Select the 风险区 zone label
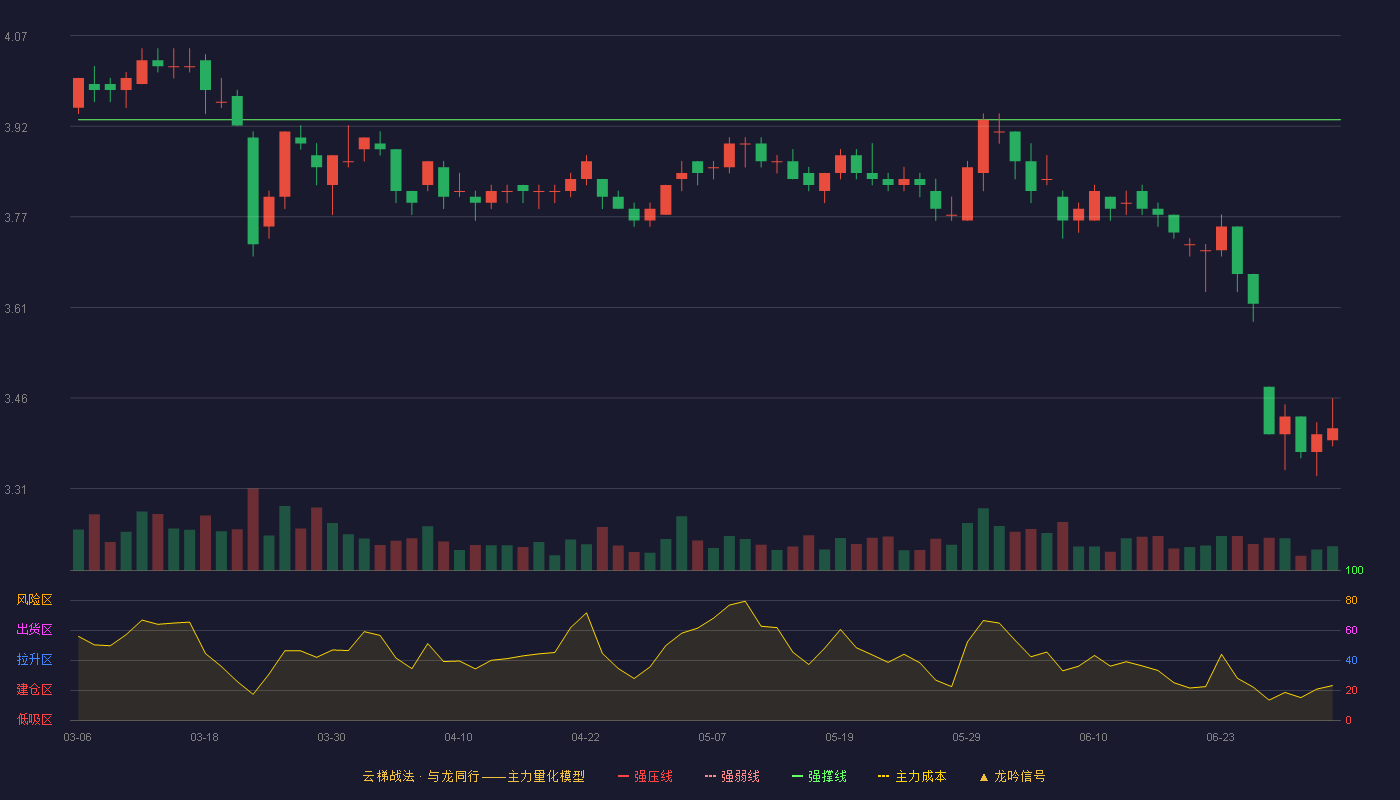This screenshot has height=800, width=1400. [34, 600]
